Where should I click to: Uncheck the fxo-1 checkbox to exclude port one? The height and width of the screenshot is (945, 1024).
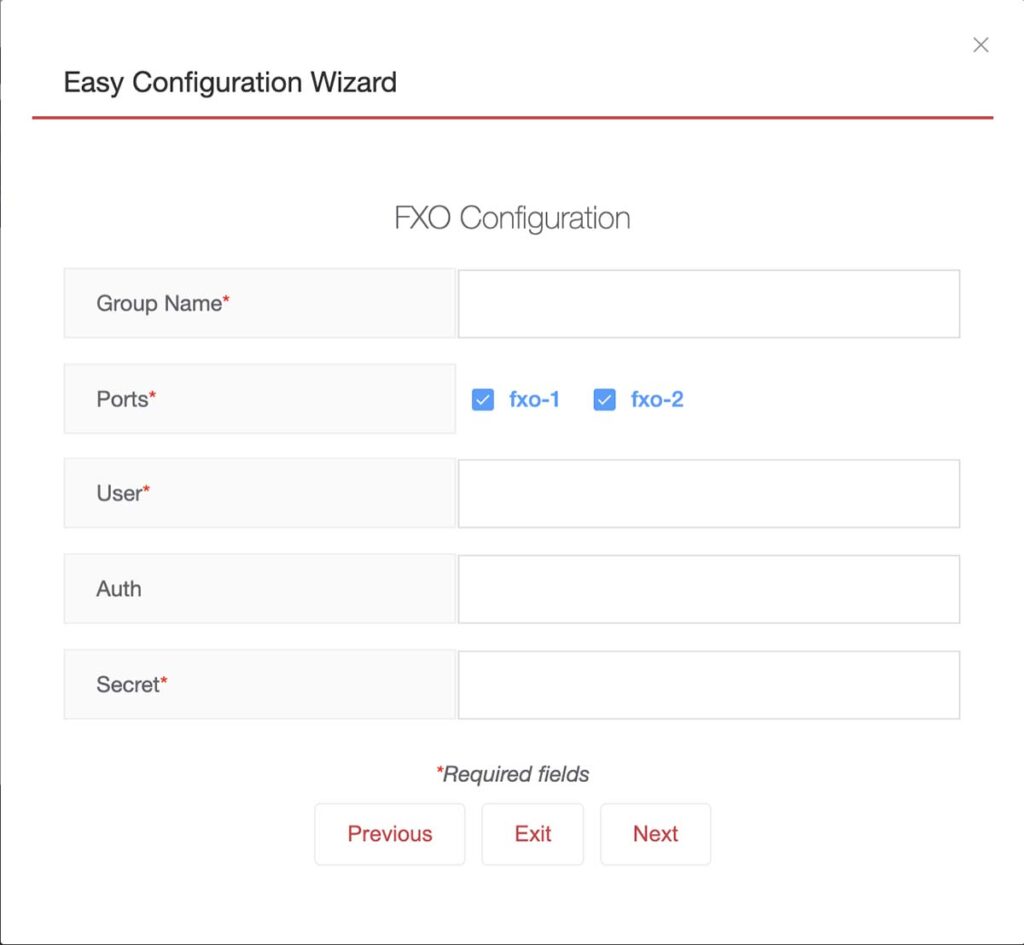pyautogui.click(x=483, y=399)
